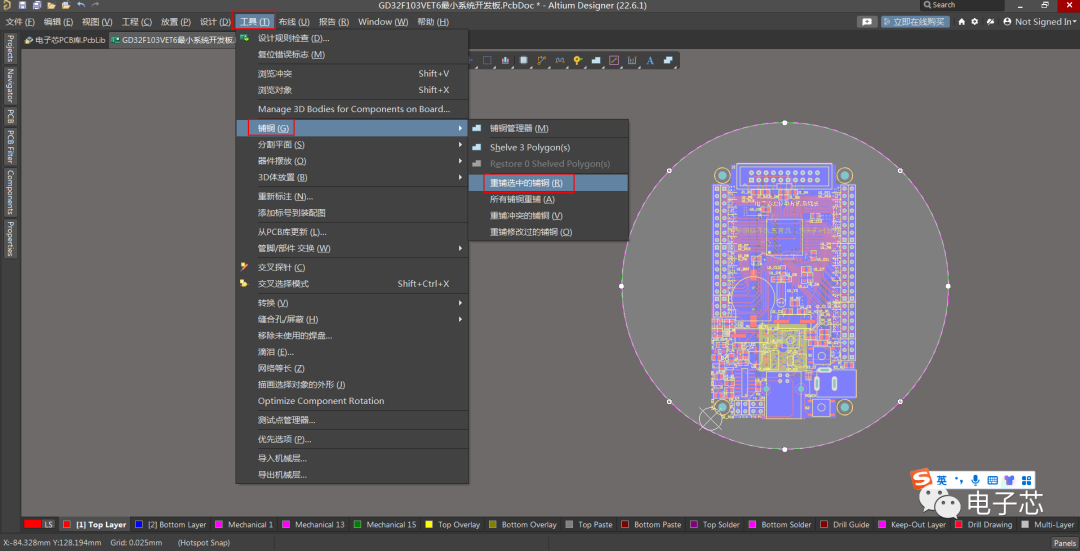The image size is (1080, 551).
Task: Open the Projects side panel tab
Action: tap(10, 47)
